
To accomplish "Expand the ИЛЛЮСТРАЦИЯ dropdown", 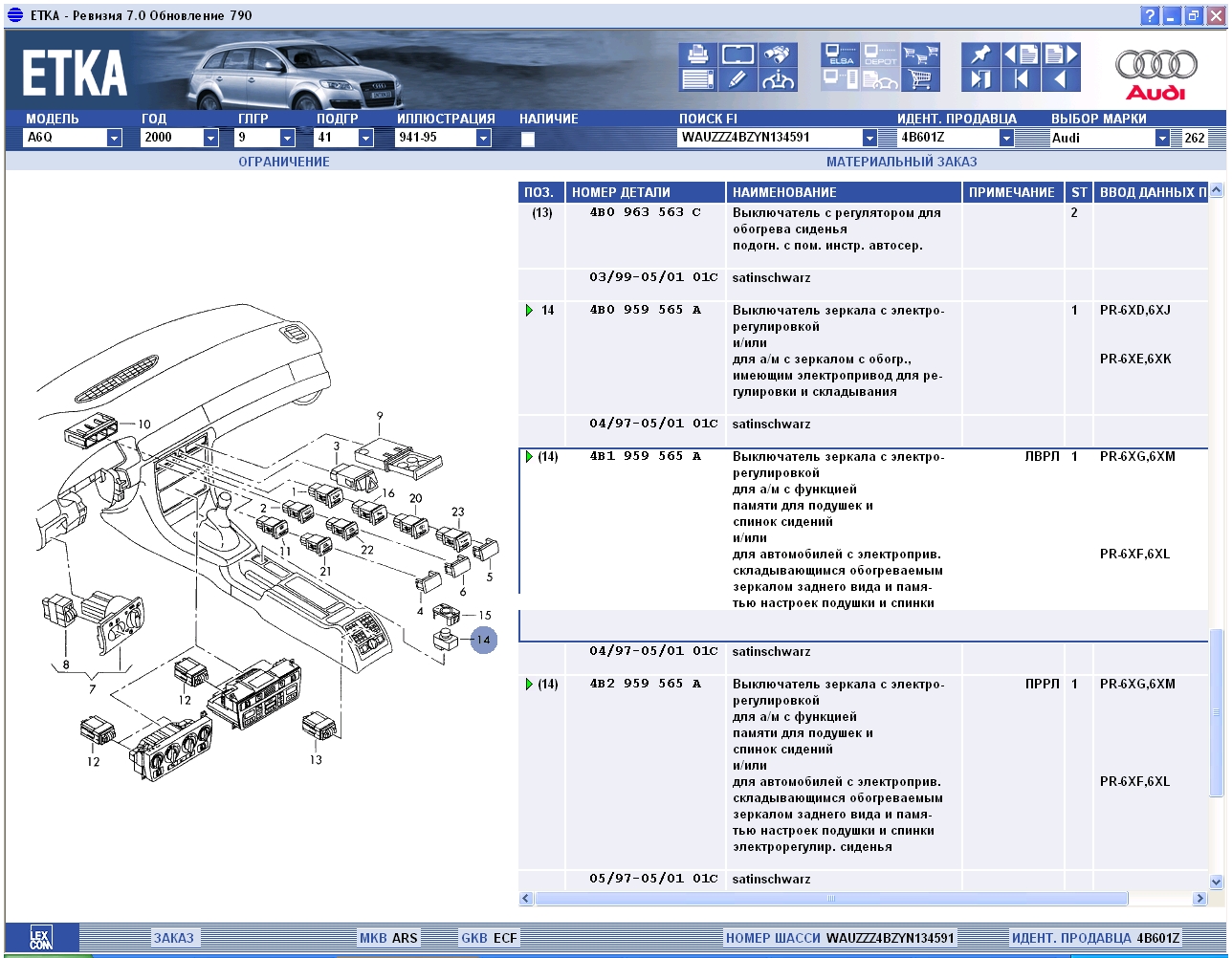I will point(483,138).
